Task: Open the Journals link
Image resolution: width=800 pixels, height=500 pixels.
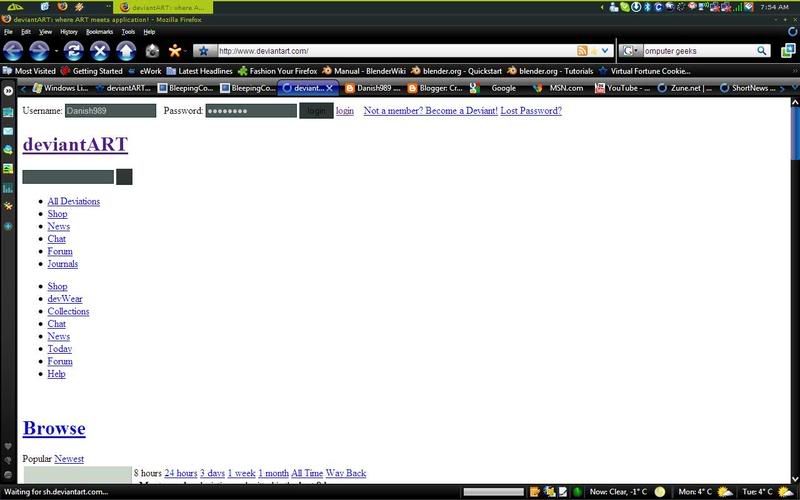Action: [63, 264]
